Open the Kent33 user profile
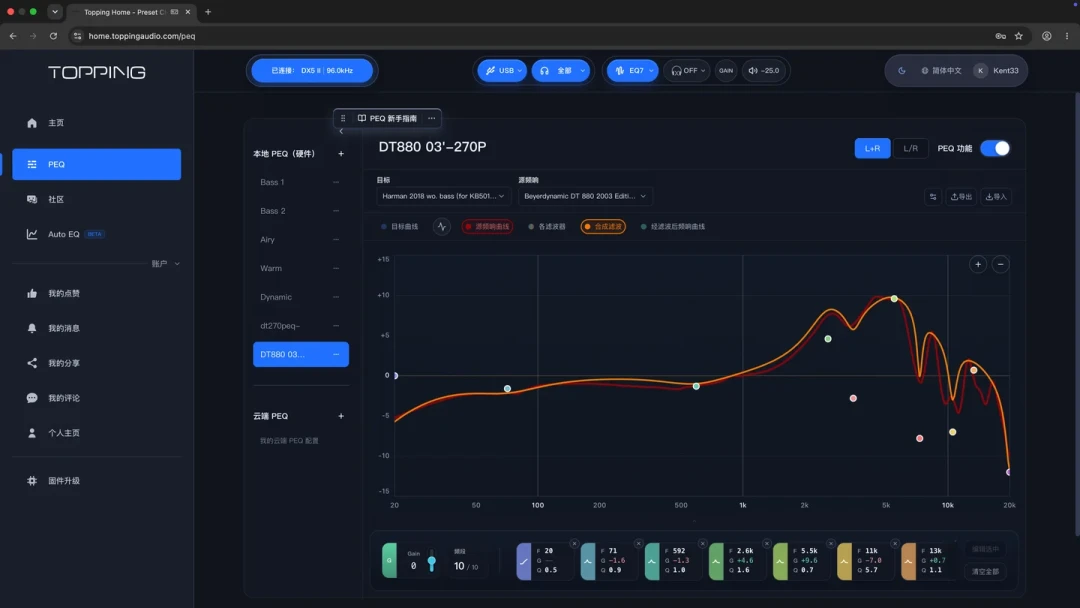The width and height of the screenshot is (1080, 608). coord(997,70)
